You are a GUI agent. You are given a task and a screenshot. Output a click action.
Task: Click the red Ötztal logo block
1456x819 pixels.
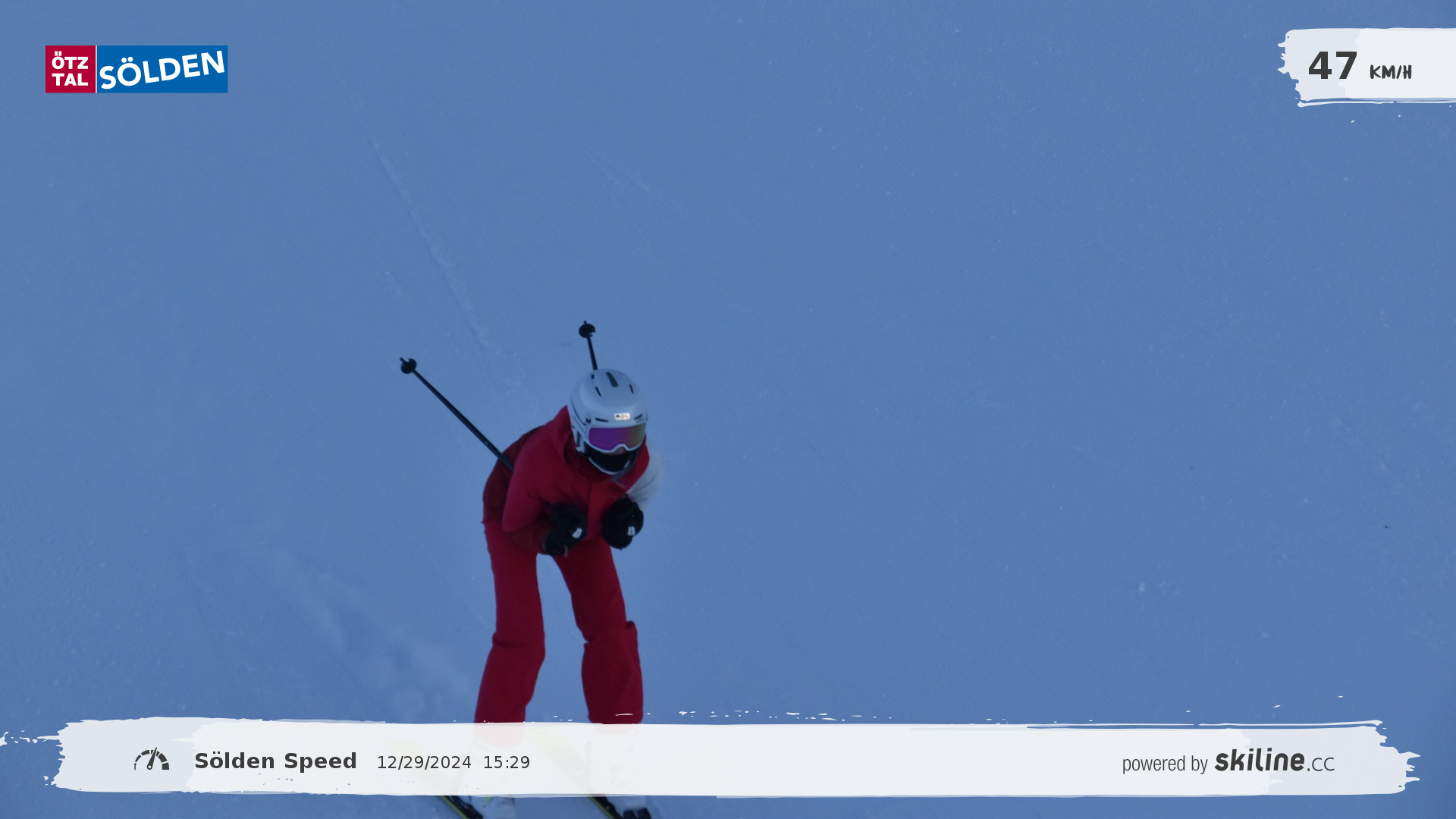click(71, 69)
